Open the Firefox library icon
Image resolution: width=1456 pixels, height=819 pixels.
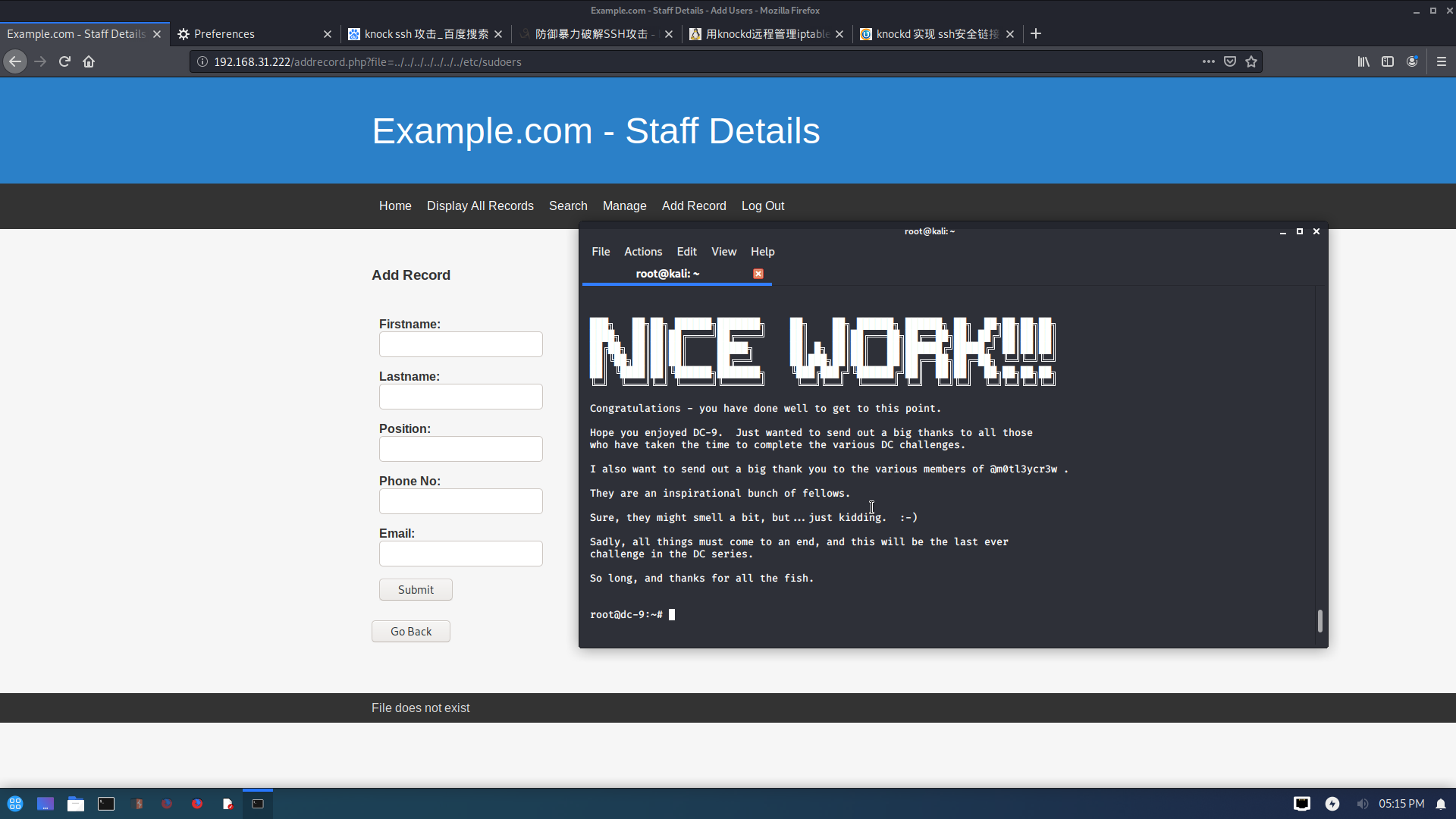coord(1363,61)
